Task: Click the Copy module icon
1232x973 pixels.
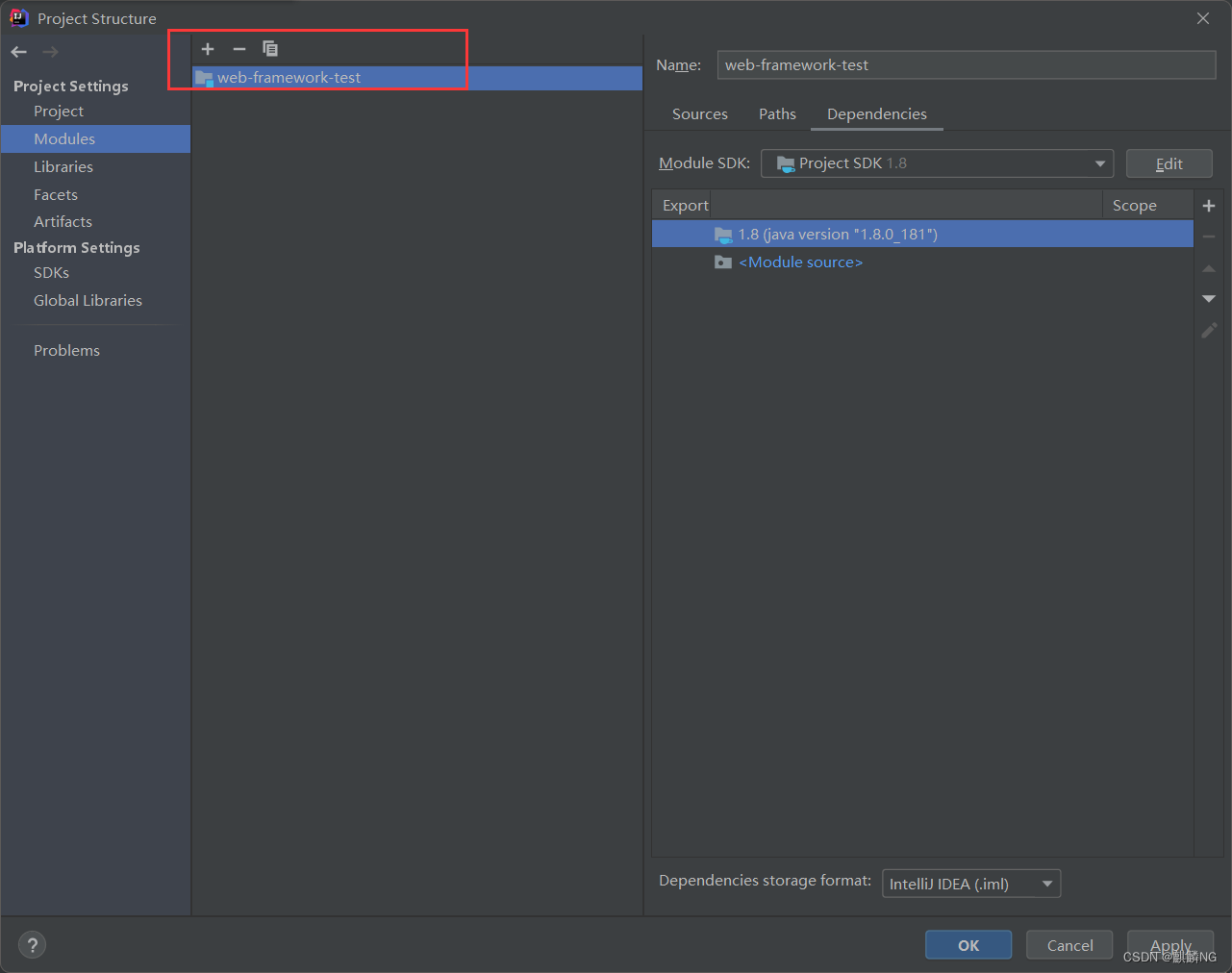Action: (270, 49)
